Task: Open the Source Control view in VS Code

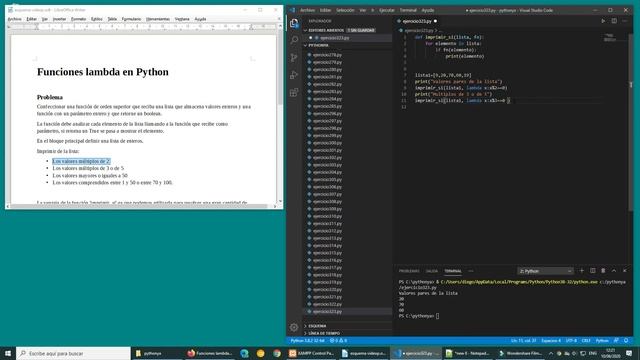Action: click(294, 58)
